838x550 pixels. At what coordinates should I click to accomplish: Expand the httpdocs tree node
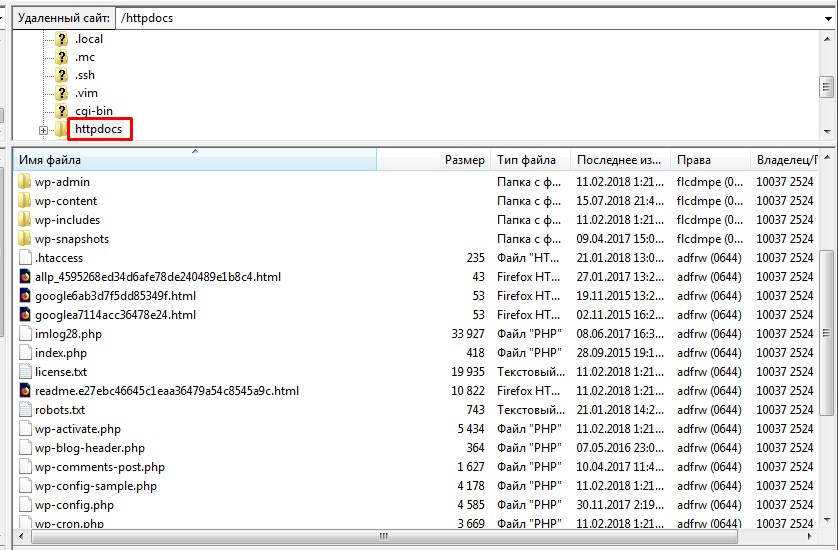coord(43,130)
